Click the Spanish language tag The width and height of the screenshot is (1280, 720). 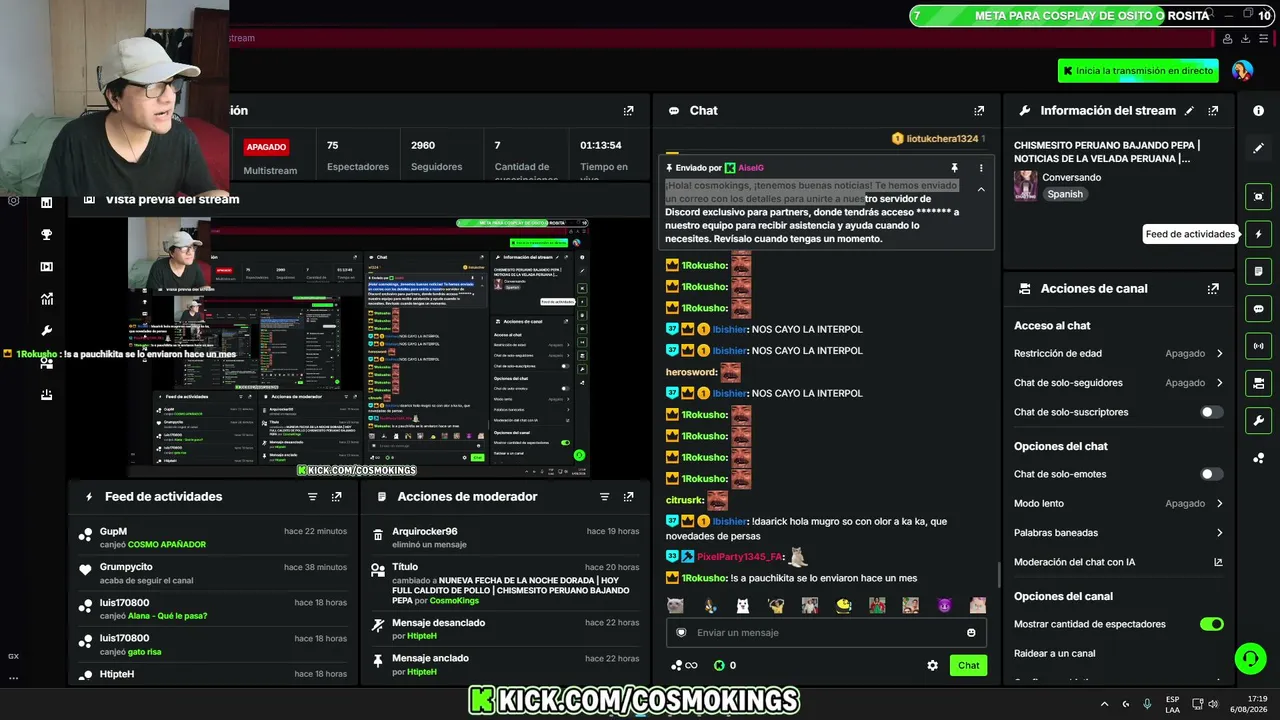[x=1065, y=194]
